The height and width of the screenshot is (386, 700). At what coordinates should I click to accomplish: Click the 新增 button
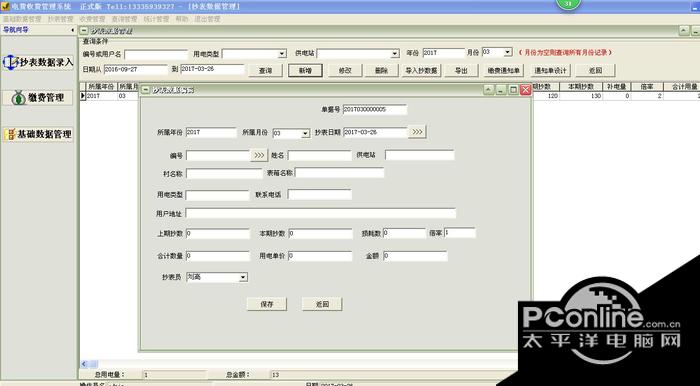[x=305, y=71]
